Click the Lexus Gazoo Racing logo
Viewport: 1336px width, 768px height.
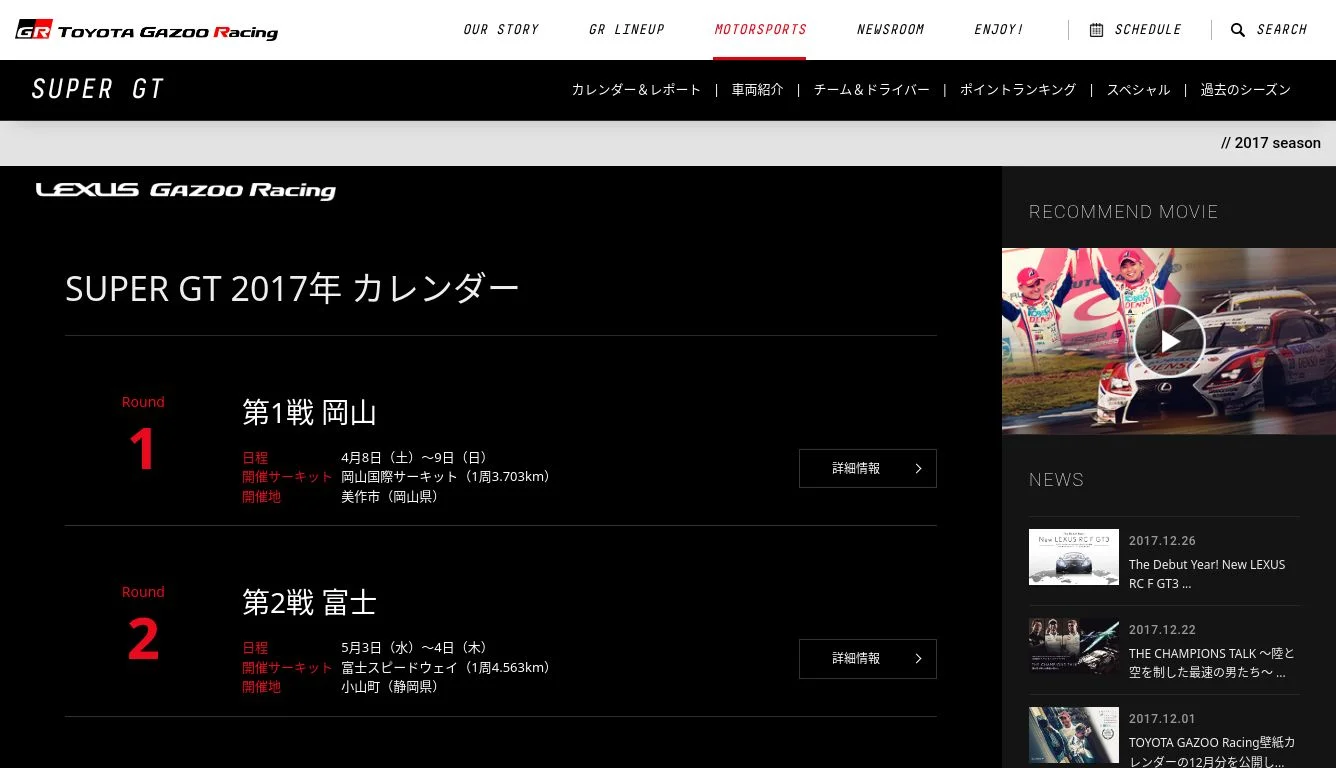(x=186, y=190)
